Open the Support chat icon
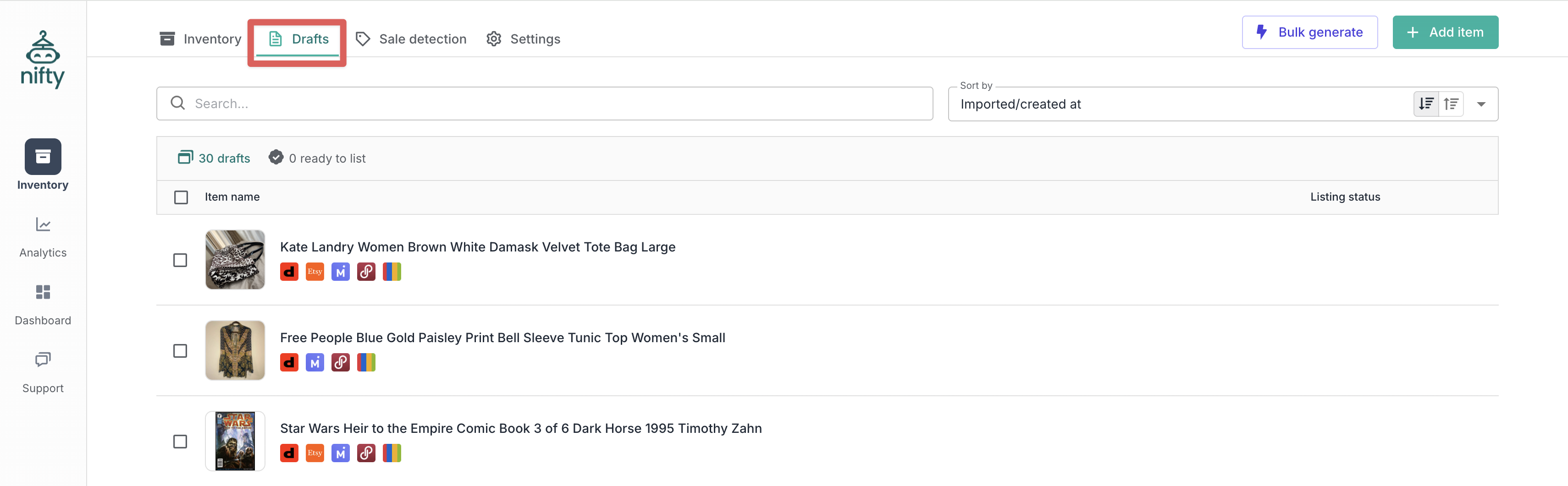The height and width of the screenshot is (486, 1568). [x=43, y=360]
